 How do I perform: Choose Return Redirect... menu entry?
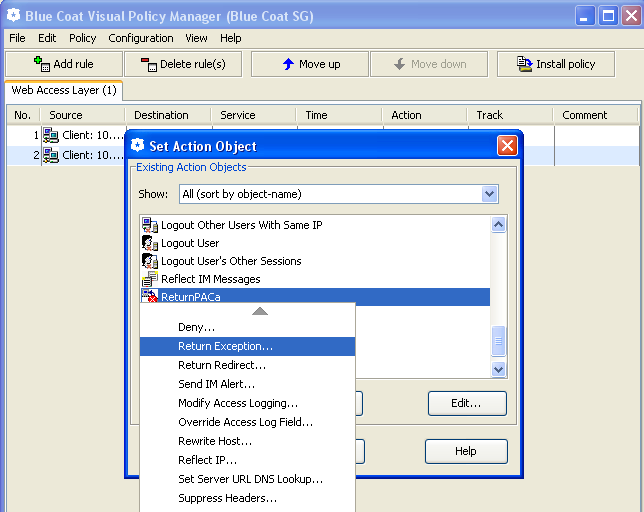pyautogui.click(x=247, y=365)
